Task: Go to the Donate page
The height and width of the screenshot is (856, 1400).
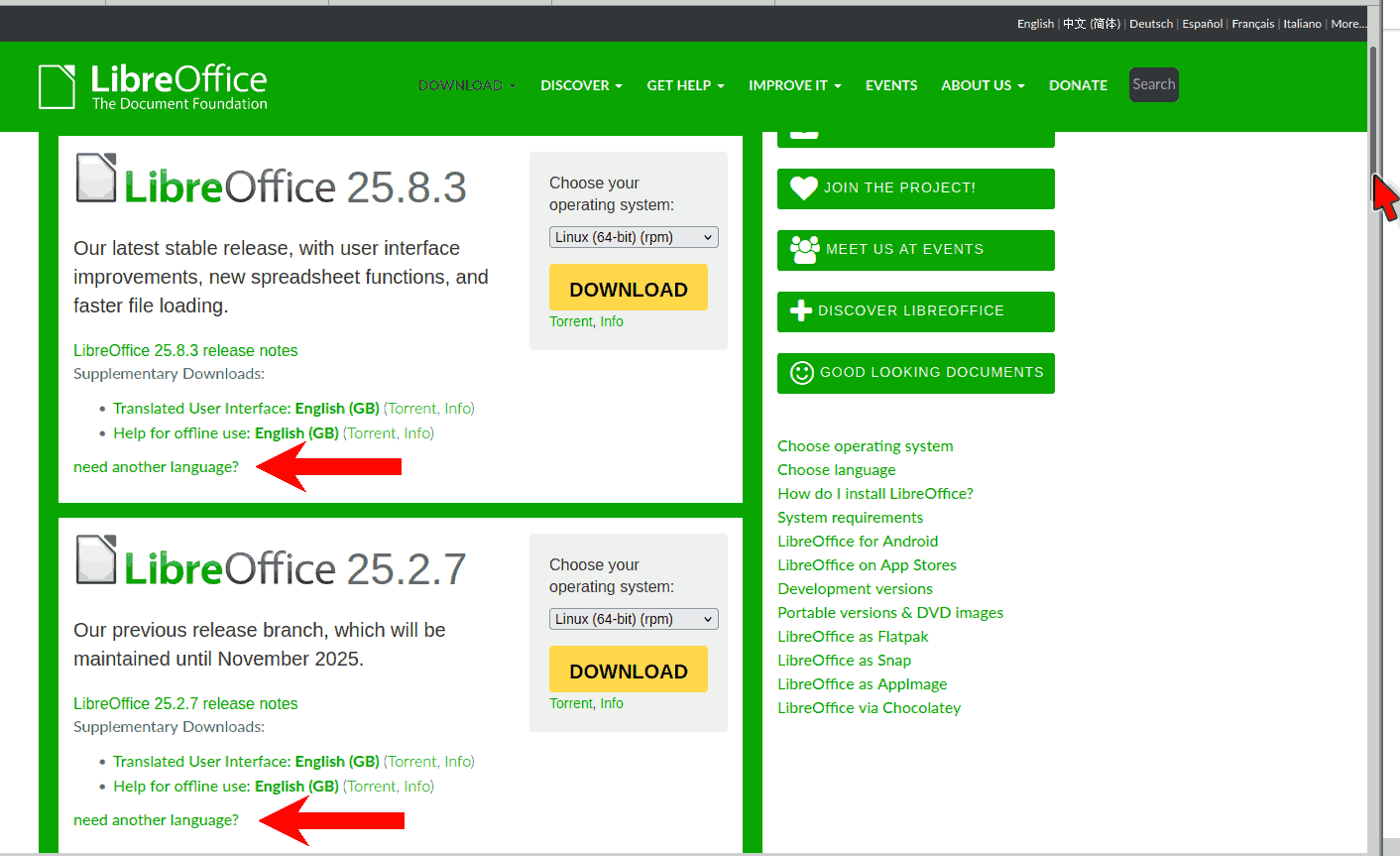Action: click(x=1078, y=85)
